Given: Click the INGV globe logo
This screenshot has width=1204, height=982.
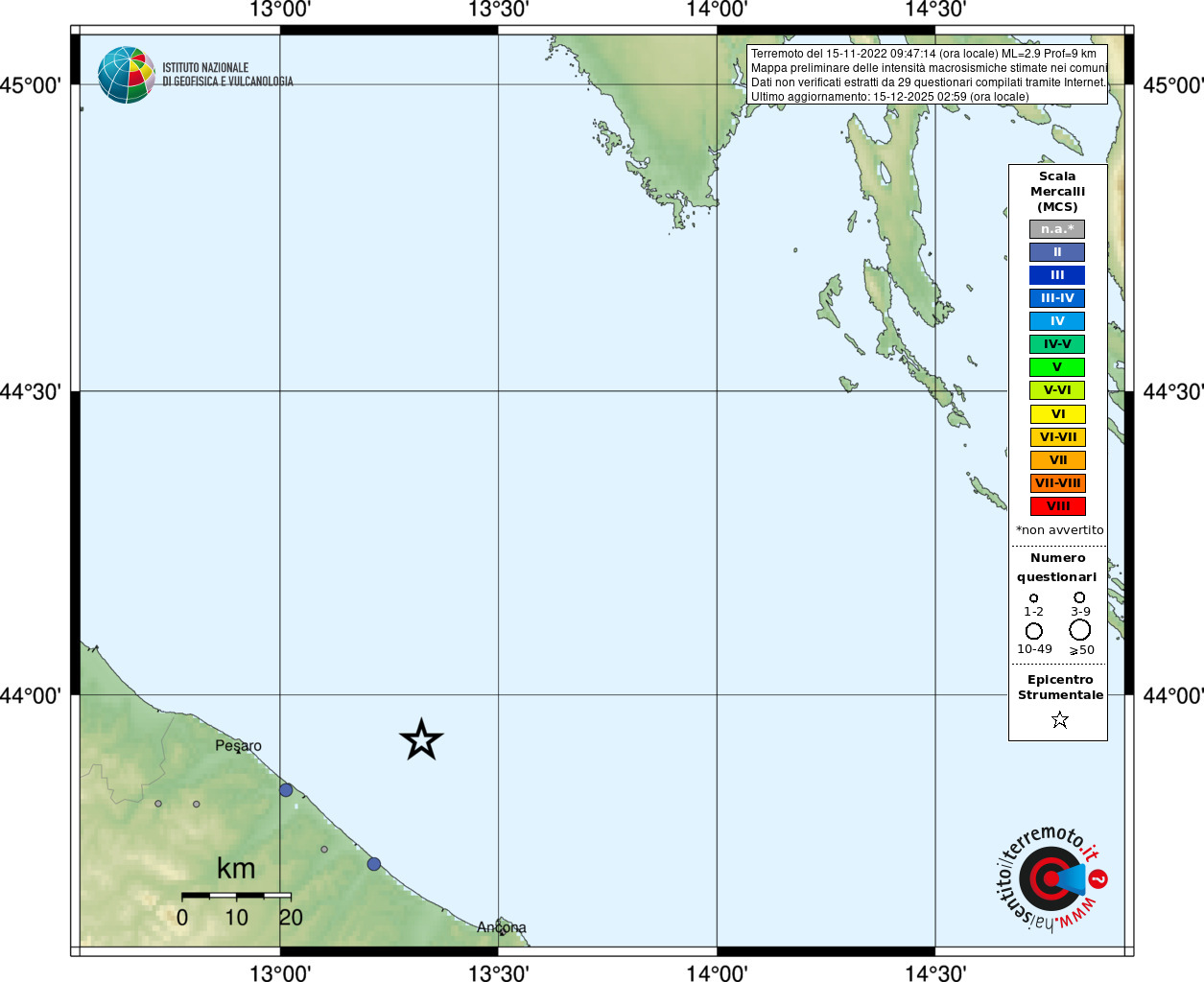Looking at the screenshot, I should [126, 75].
